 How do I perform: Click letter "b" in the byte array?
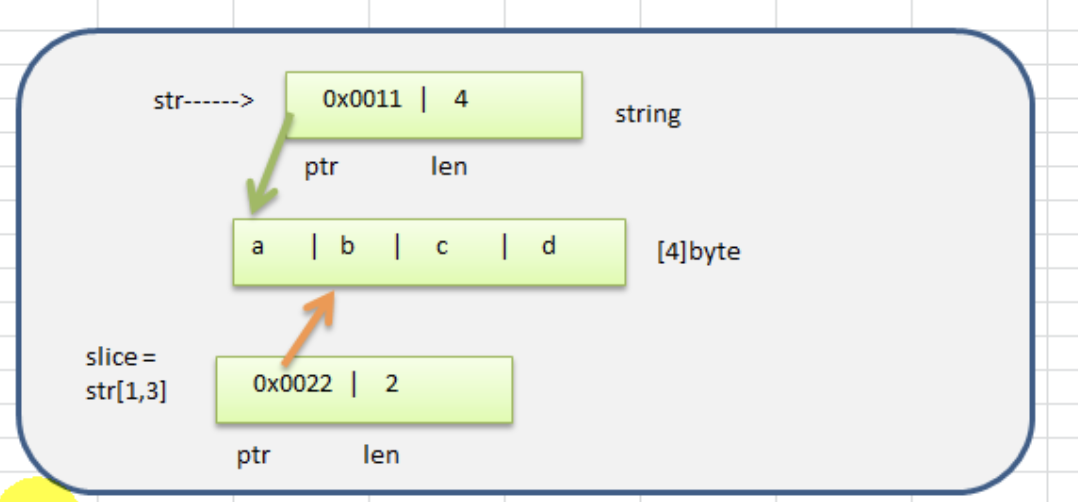tap(347, 246)
